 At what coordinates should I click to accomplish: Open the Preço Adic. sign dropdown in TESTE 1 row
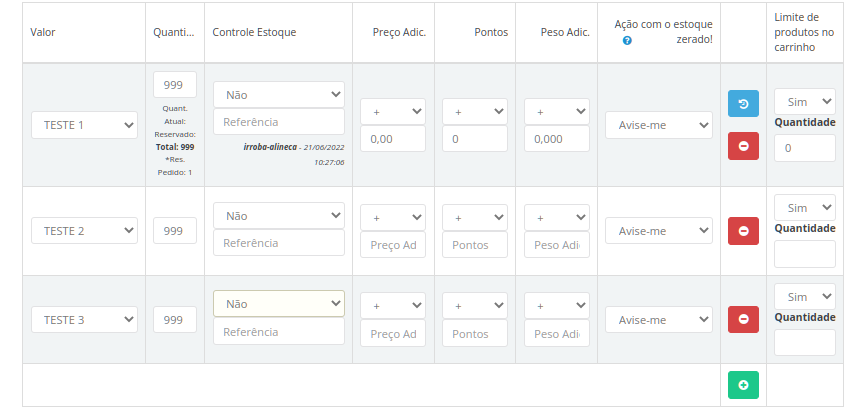[x=393, y=111]
